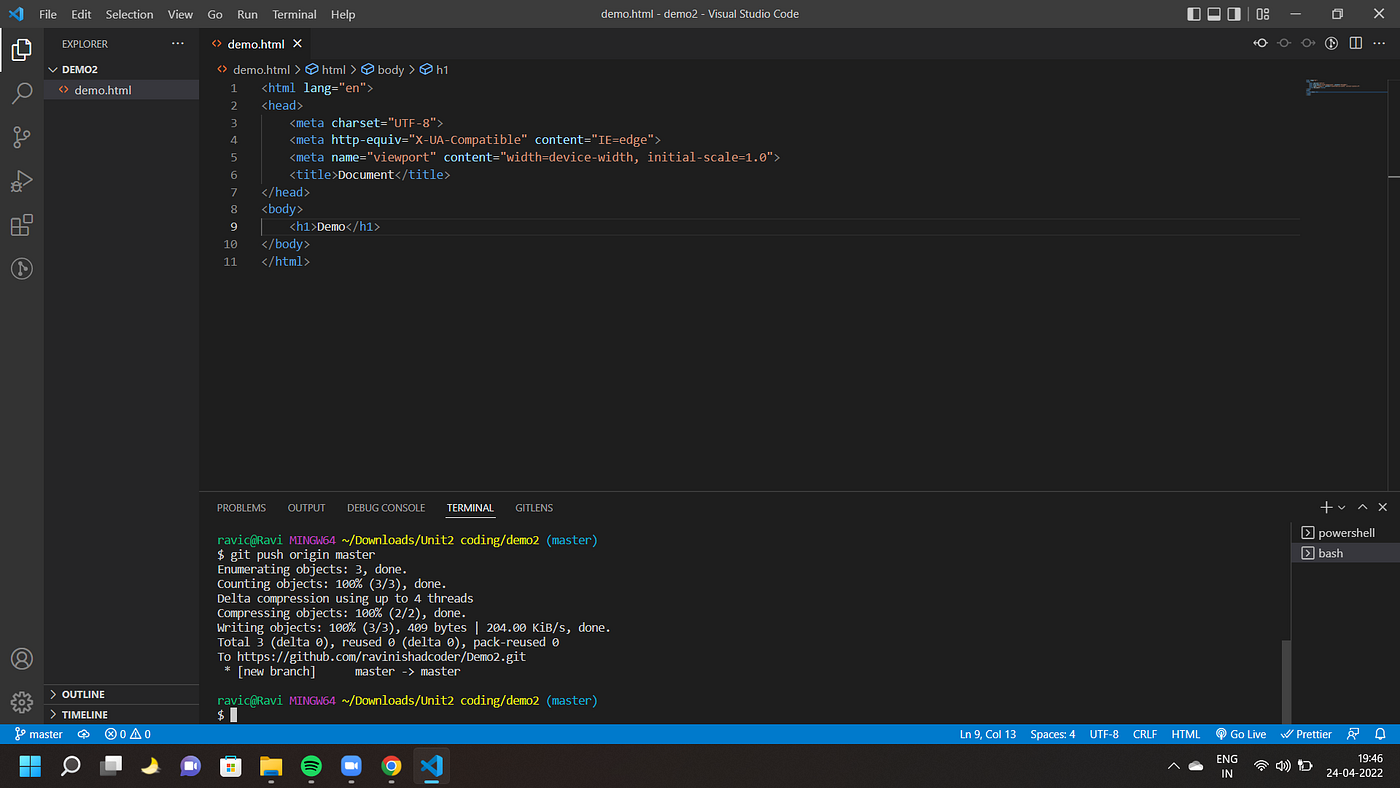The width and height of the screenshot is (1400, 788).
Task: Change end of line sequence CRLF
Action: click(x=1145, y=734)
